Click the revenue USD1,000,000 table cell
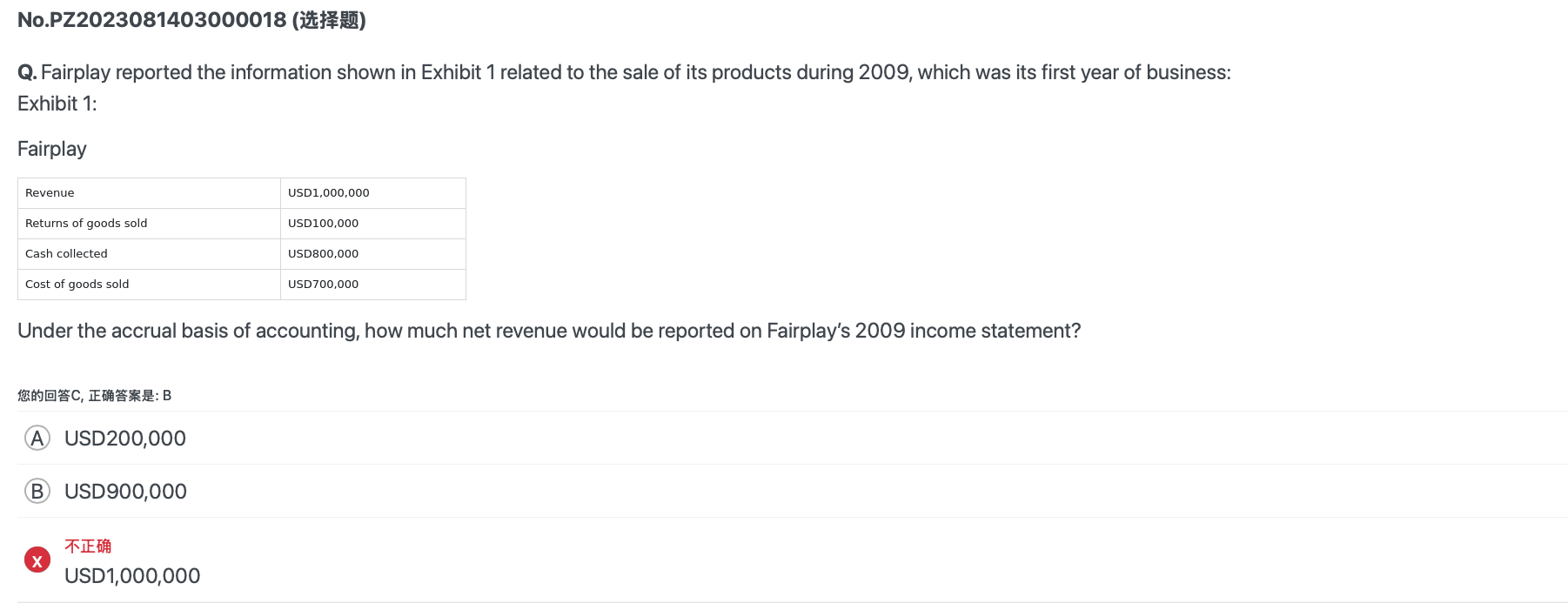 pos(373,193)
